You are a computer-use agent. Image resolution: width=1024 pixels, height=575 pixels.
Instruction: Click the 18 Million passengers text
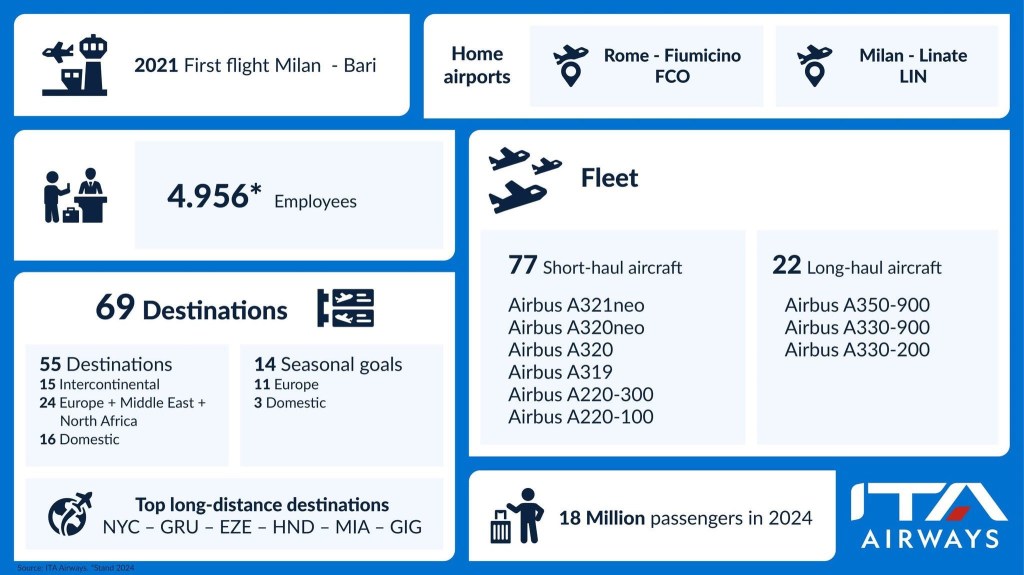coord(685,517)
